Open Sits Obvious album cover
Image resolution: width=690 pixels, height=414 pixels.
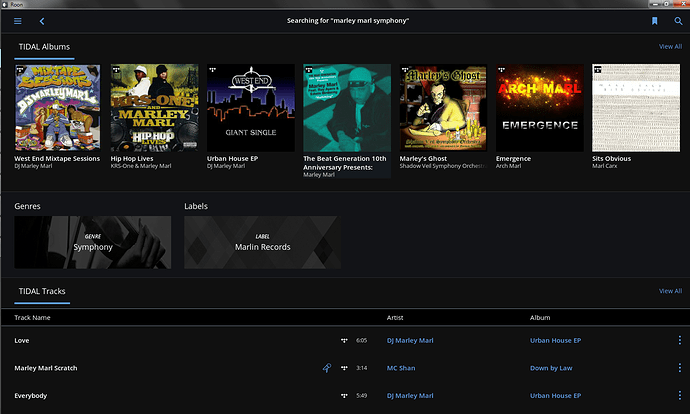[x=636, y=108]
